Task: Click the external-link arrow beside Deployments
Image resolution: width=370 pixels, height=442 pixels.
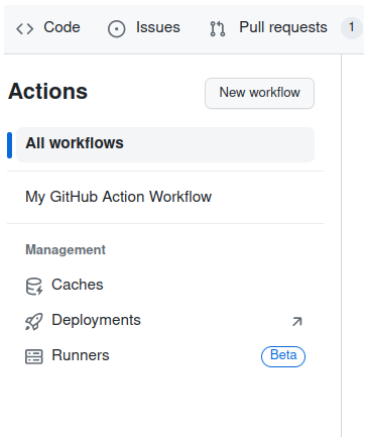Action: coord(297,321)
